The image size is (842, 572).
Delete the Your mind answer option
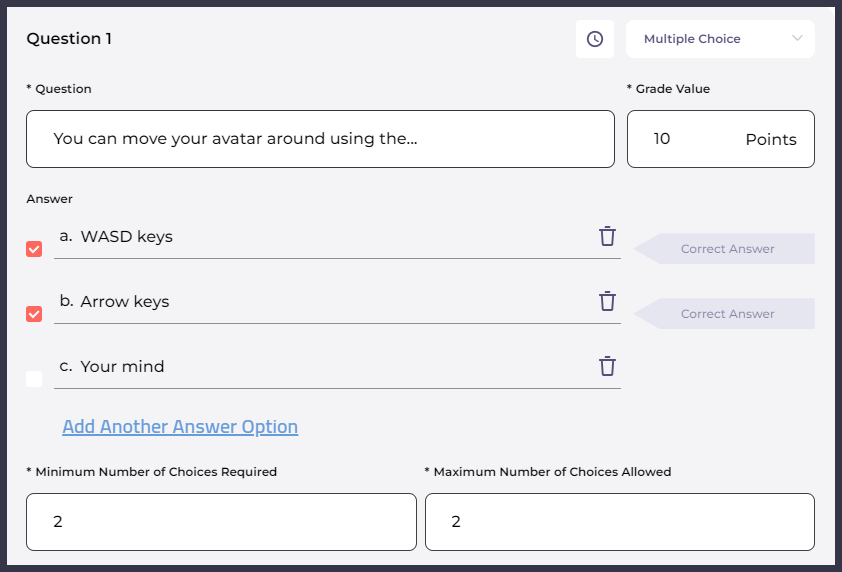click(x=607, y=367)
